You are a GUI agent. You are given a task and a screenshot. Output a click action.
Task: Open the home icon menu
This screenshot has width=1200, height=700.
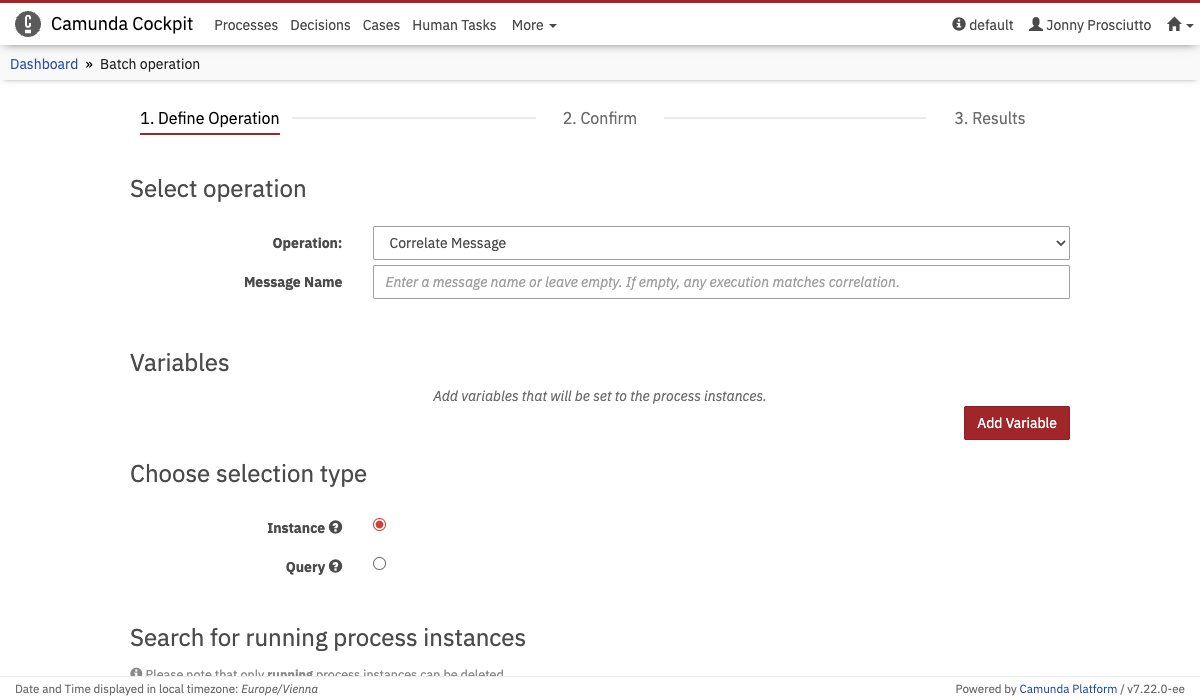click(x=1176, y=24)
